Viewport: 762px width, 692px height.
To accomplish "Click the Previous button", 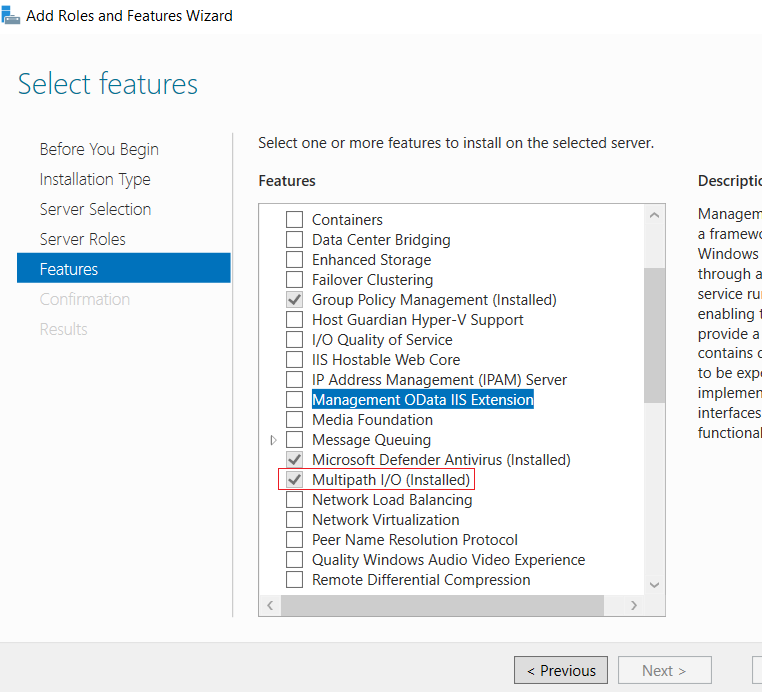I will [x=561, y=671].
